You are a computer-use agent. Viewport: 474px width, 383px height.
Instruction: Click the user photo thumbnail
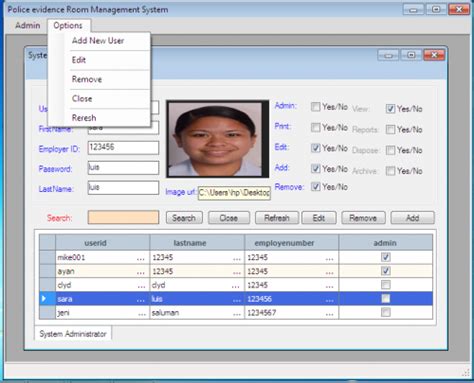pyautogui.click(x=218, y=139)
